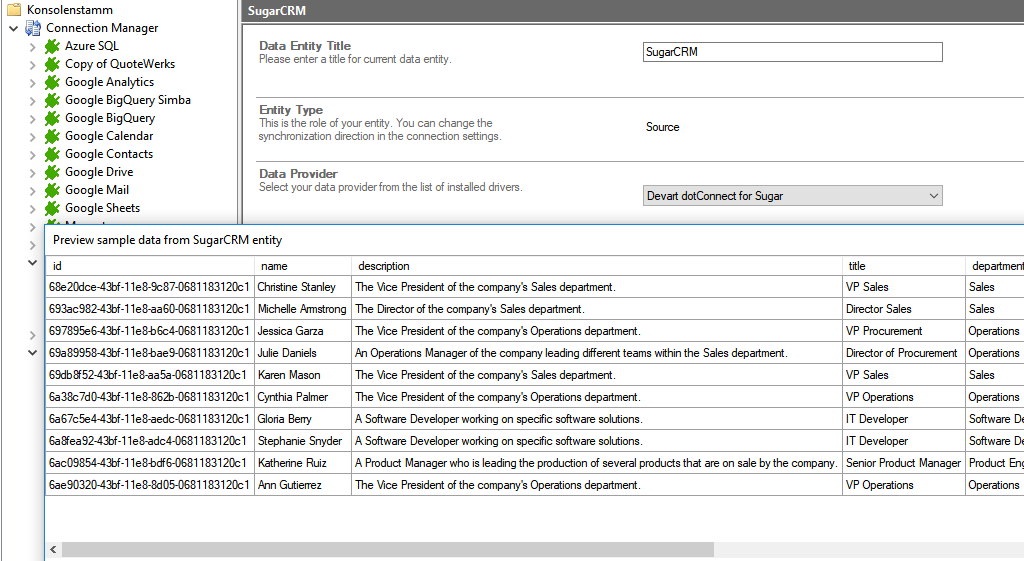The width and height of the screenshot is (1024, 561).
Task: Click the Google BigQuery Simba puzzle icon
Action: [53, 100]
